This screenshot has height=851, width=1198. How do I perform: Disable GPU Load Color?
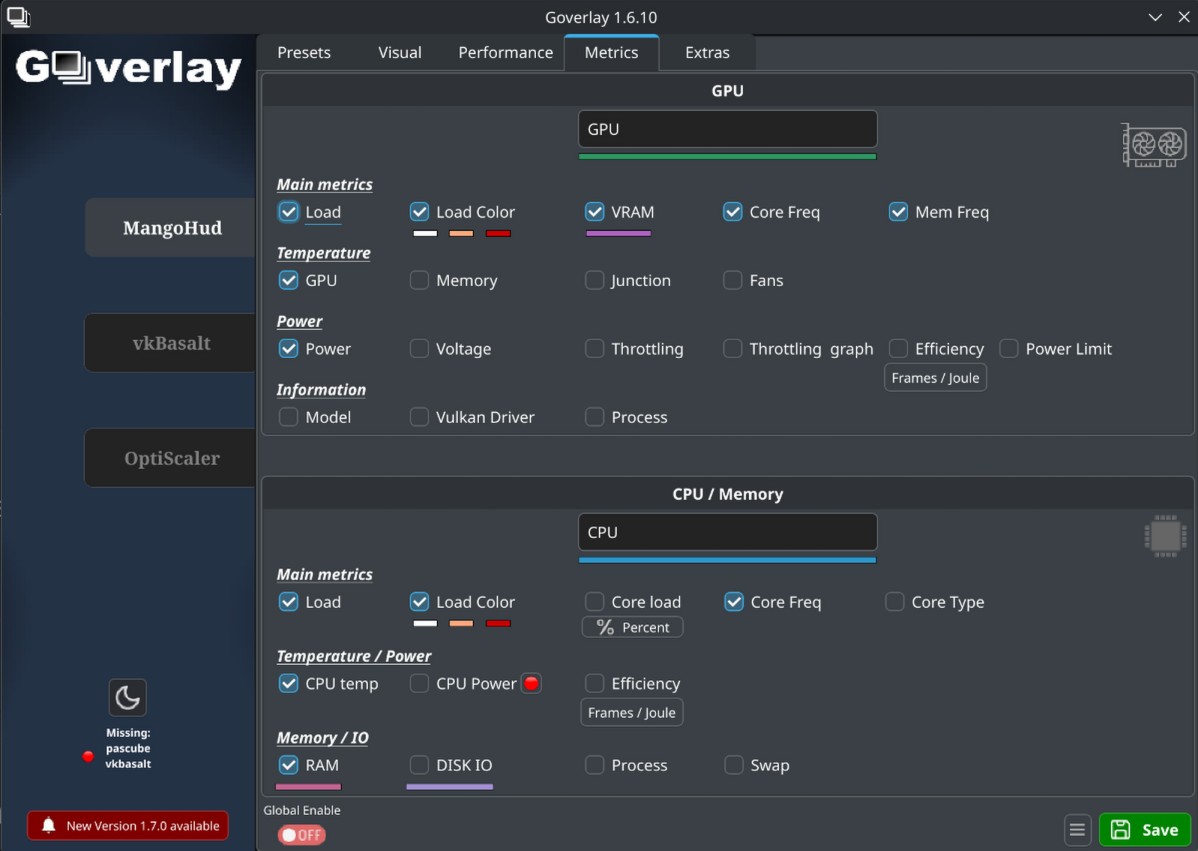(419, 212)
